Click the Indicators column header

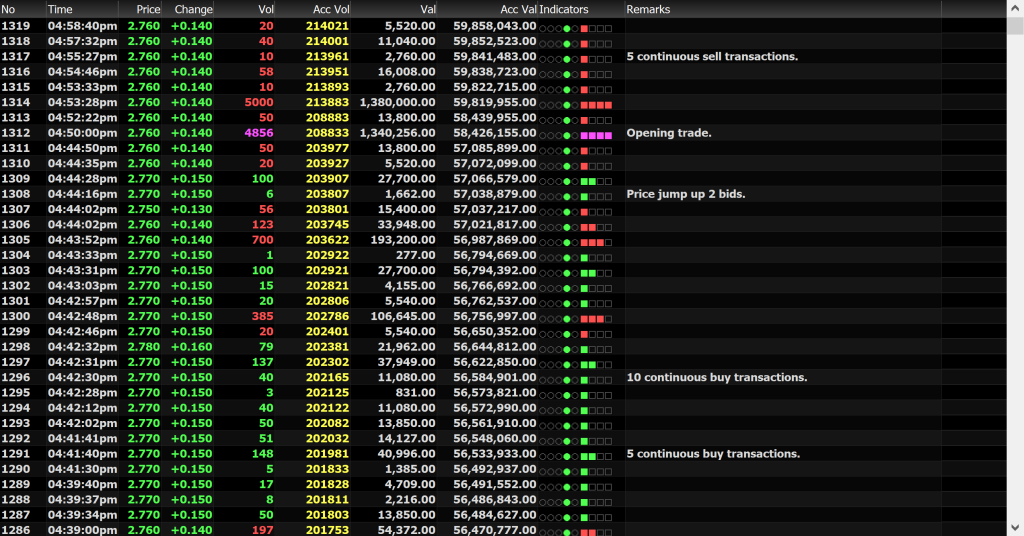(x=564, y=9)
